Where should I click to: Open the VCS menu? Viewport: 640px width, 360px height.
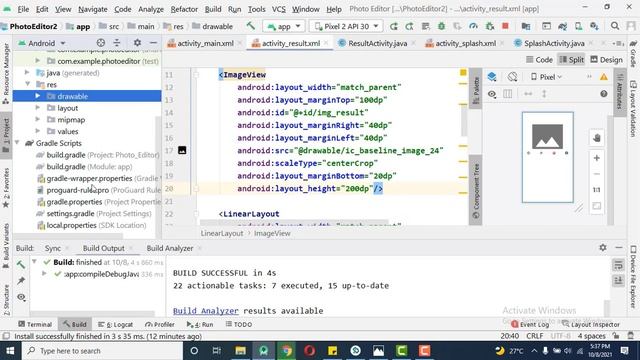coord(279,9)
